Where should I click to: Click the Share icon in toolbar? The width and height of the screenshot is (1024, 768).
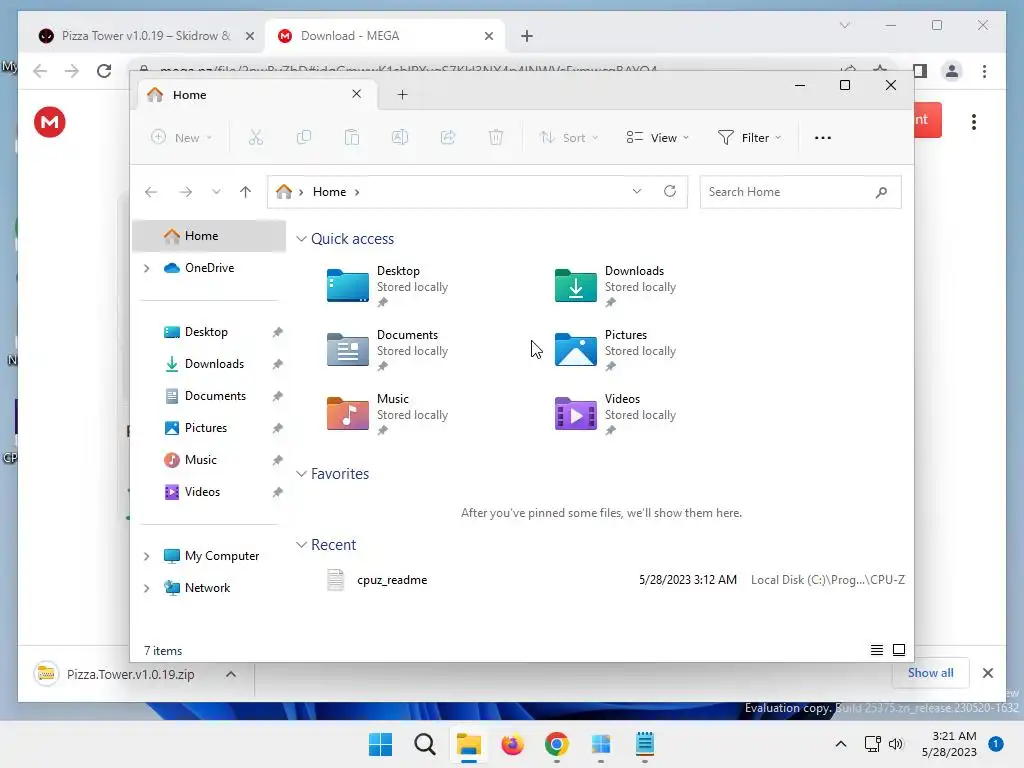coord(448,137)
